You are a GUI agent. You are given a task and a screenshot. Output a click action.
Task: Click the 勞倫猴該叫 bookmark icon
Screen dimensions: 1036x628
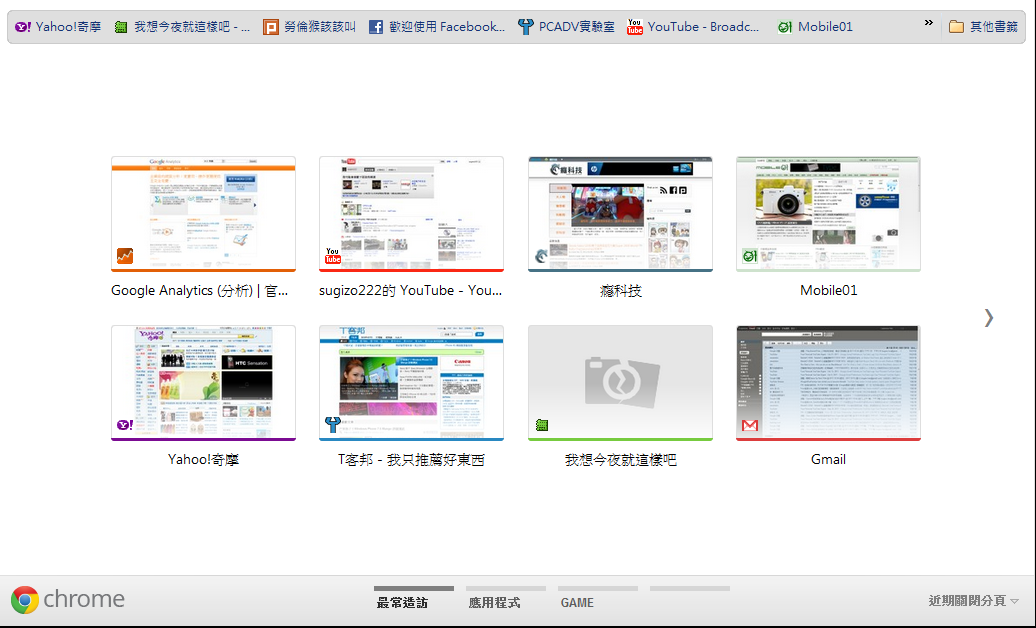(271, 27)
